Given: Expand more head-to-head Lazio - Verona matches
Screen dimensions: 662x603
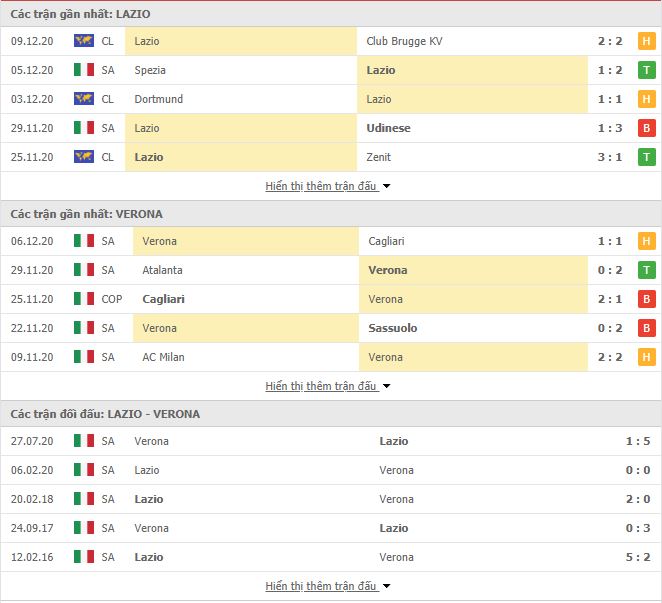Looking at the screenshot, I should coord(328,586).
